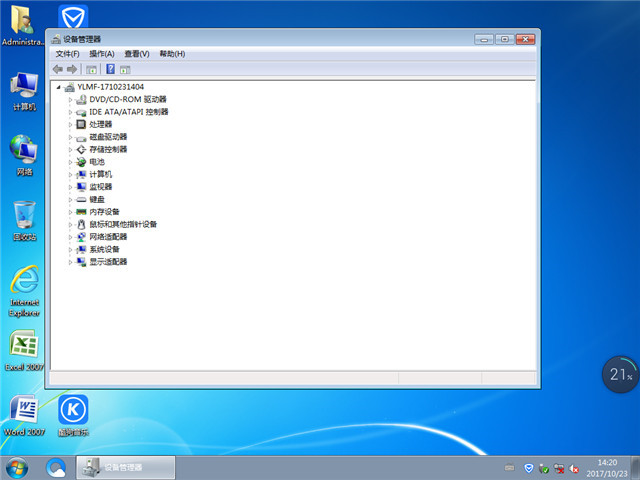The width and height of the screenshot is (640, 480).
Task: Select the 网络适配器 network adapter icon
Action: [81, 237]
